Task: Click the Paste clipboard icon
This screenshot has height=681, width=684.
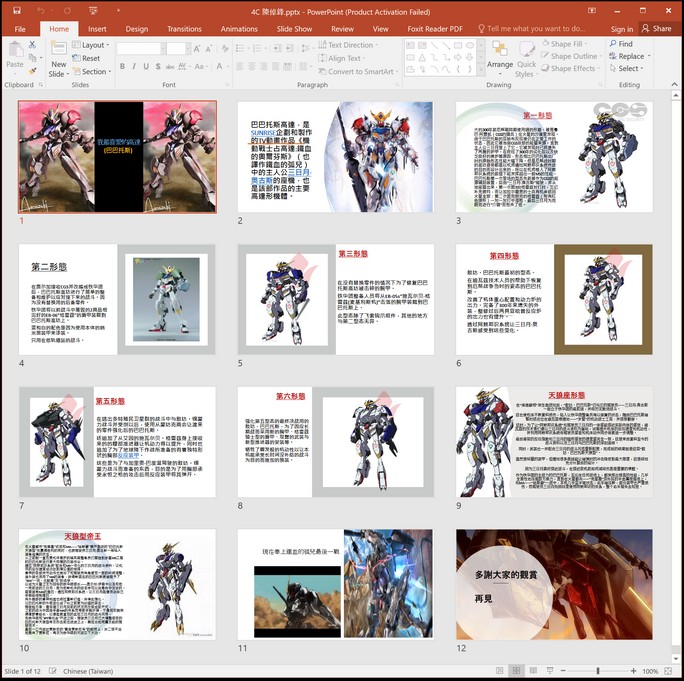Action: point(15,50)
